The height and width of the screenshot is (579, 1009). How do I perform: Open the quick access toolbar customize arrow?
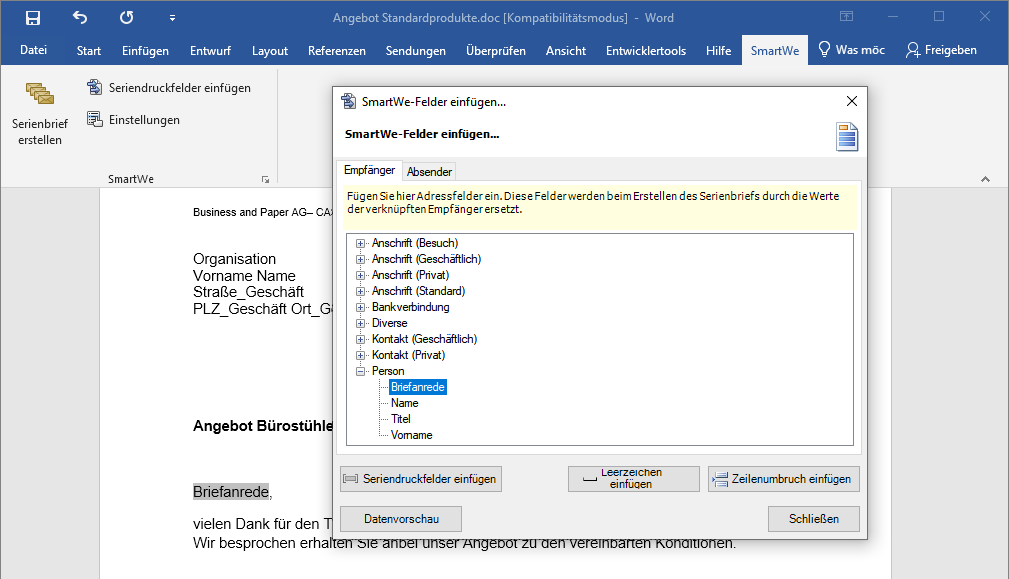(172, 18)
